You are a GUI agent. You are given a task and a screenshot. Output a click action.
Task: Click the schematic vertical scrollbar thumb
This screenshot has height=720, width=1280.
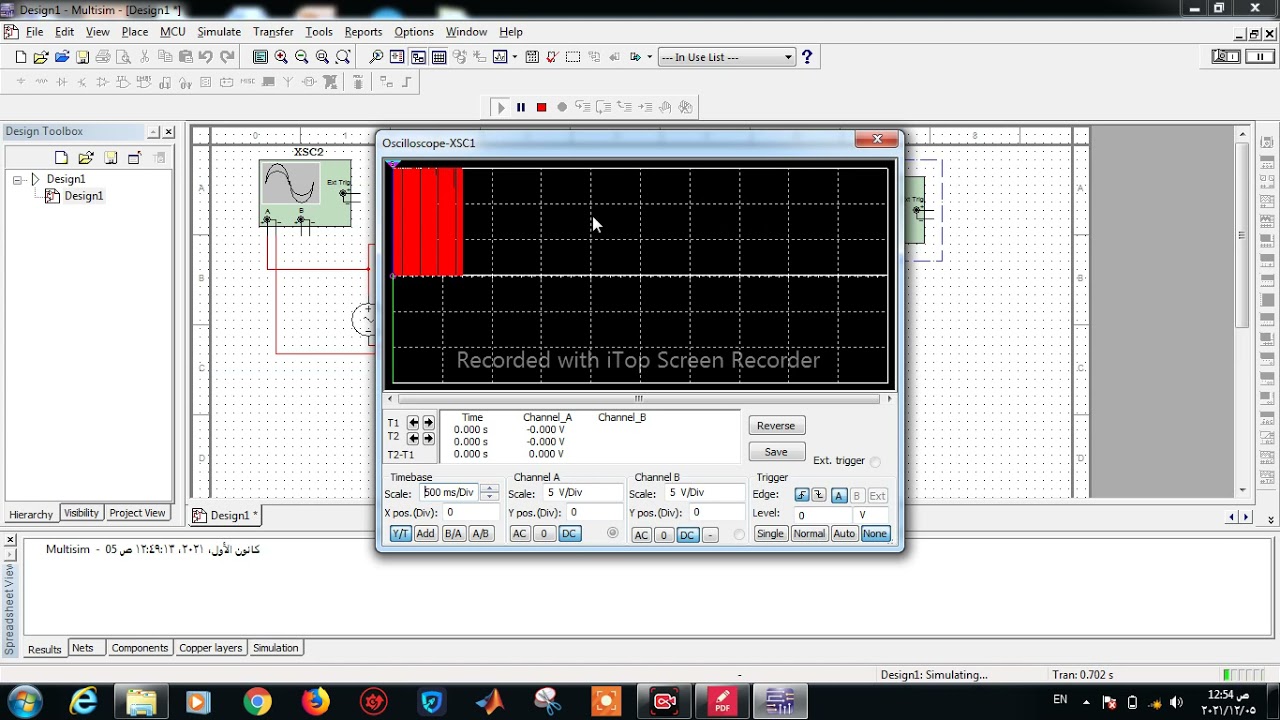pos(1242,235)
